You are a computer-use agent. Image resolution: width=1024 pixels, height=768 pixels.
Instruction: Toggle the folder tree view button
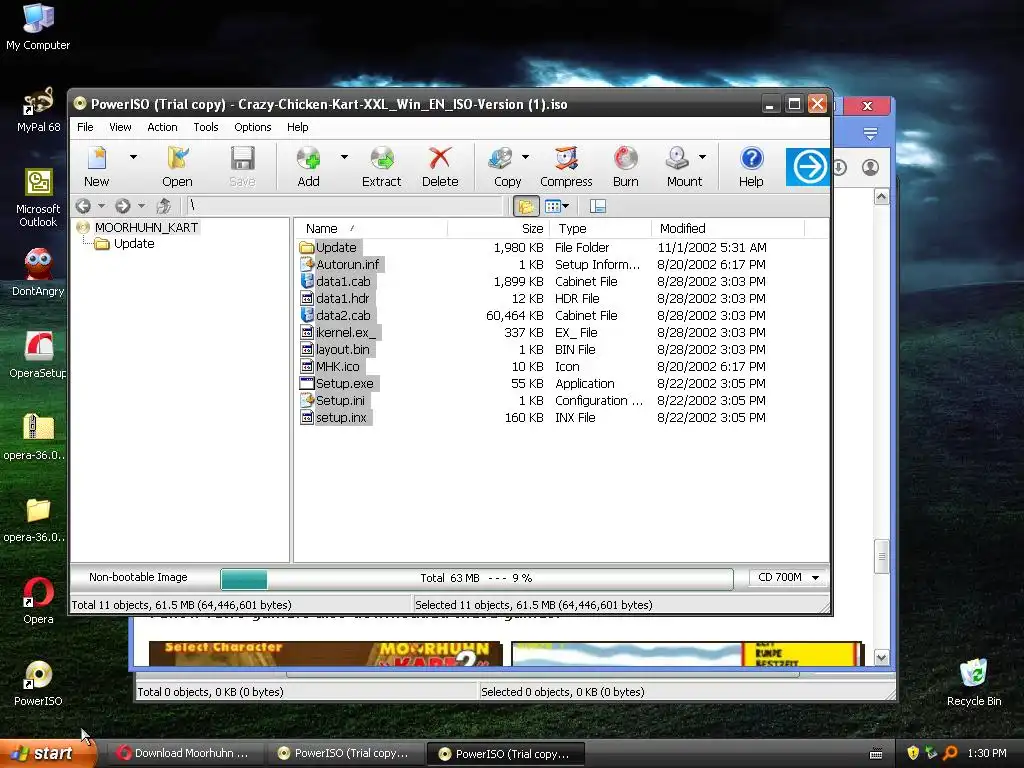click(x=526, y=206)
